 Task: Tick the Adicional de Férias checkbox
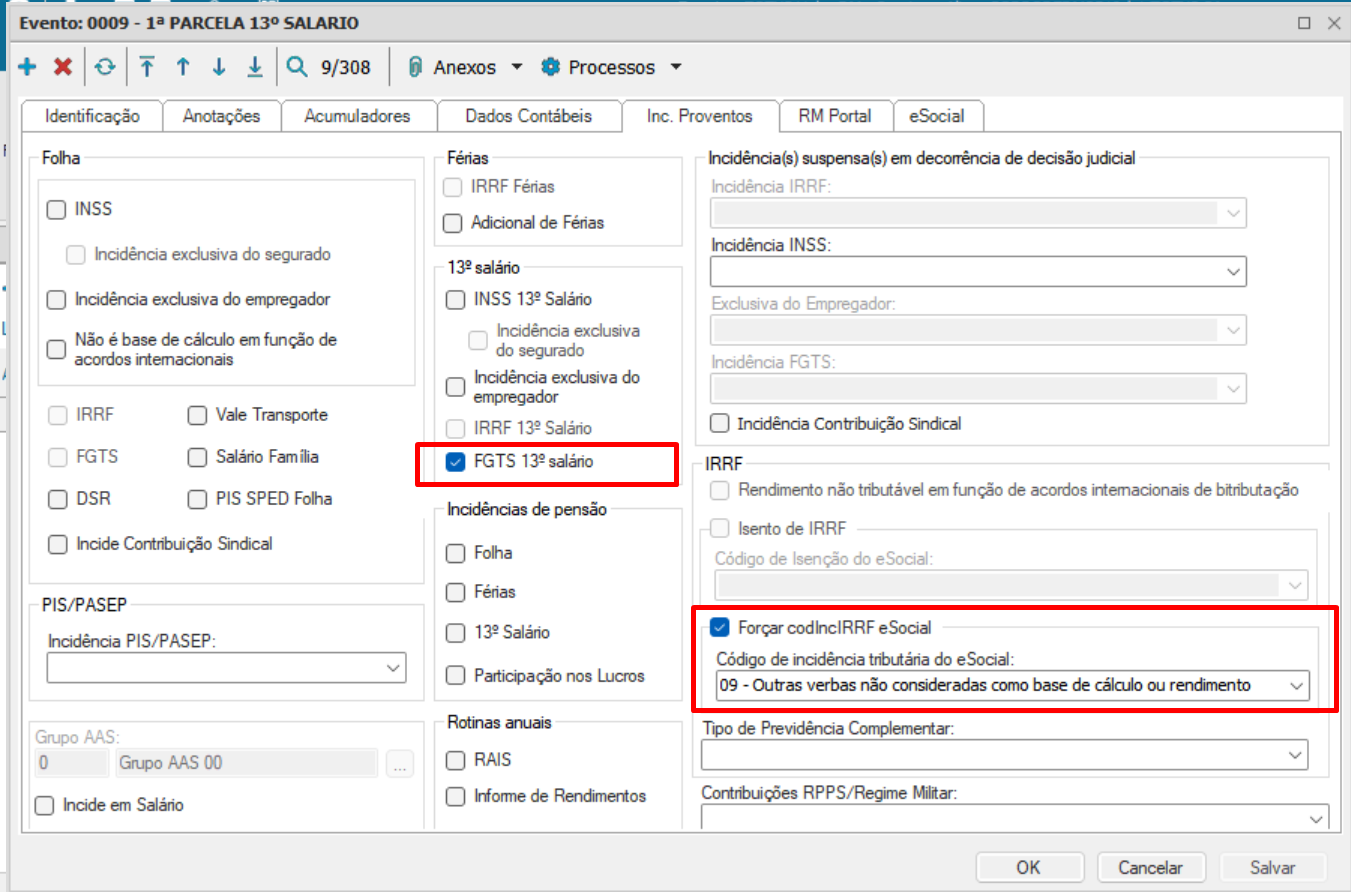coord(454,223)
